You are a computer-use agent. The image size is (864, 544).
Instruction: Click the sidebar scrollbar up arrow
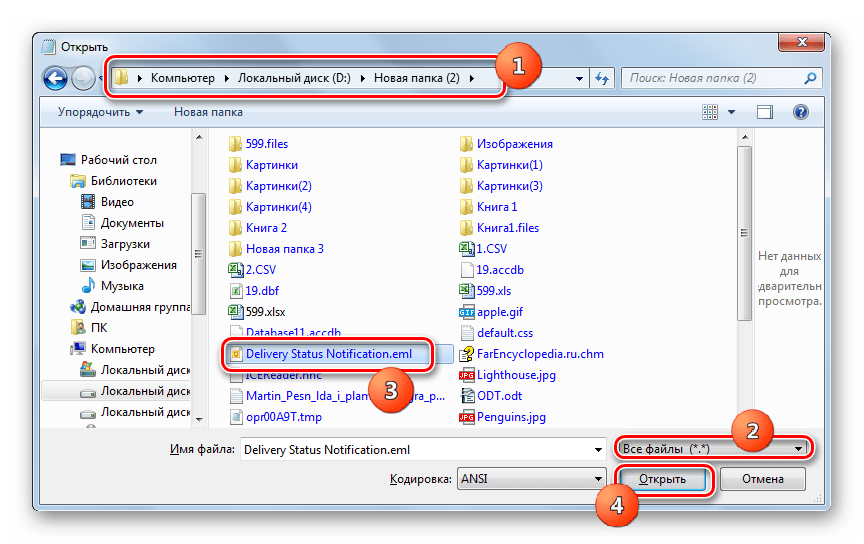(199, 137)
